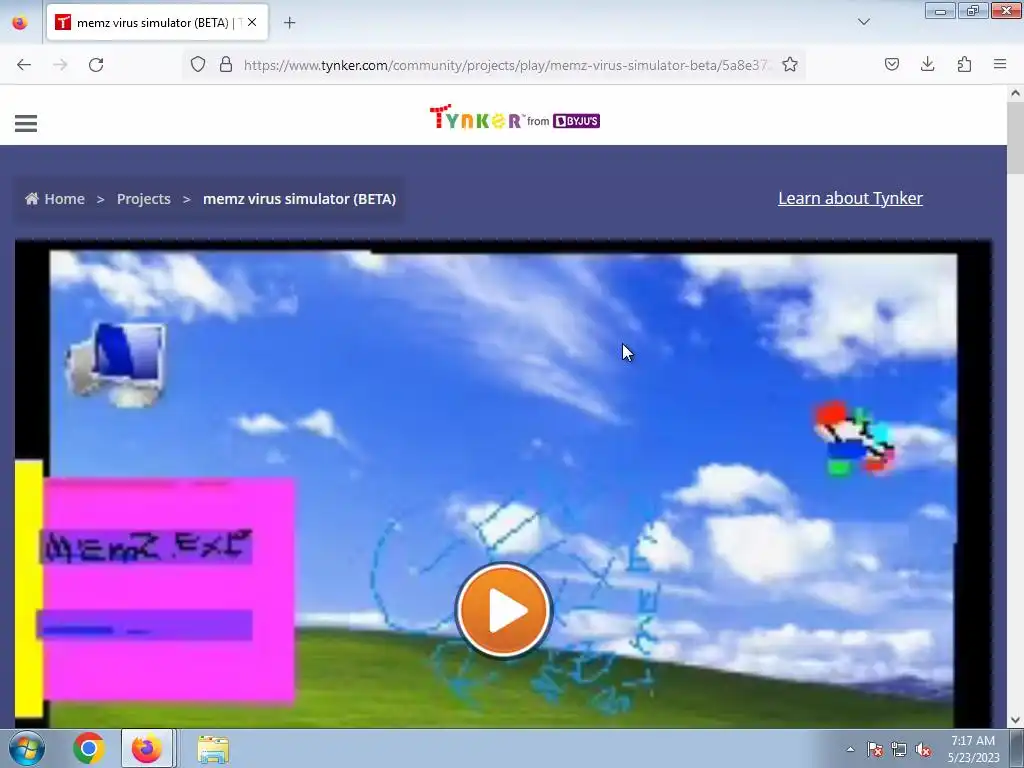Expand the list all tabs dropdown
Image resolution: width=1024 pixels, height=768 pixels.
(x=864, y=22)
